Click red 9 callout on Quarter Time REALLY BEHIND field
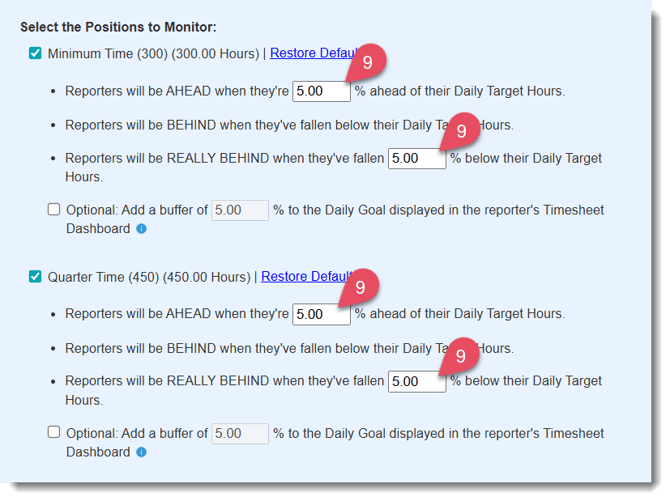670x501 pixels. 461,355
